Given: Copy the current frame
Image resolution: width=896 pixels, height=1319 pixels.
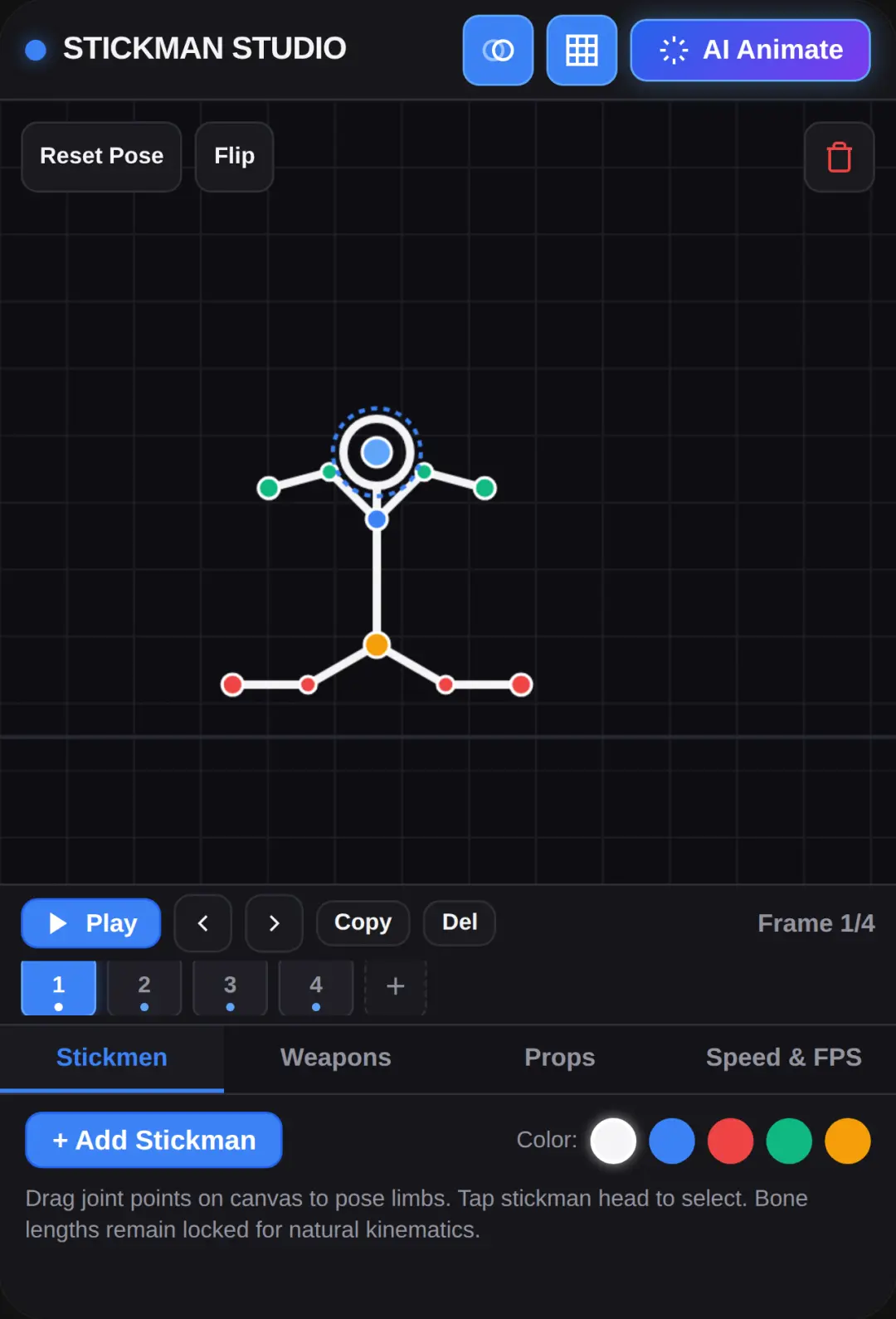Looking at the screenshot, I should (x=363, y=922).
